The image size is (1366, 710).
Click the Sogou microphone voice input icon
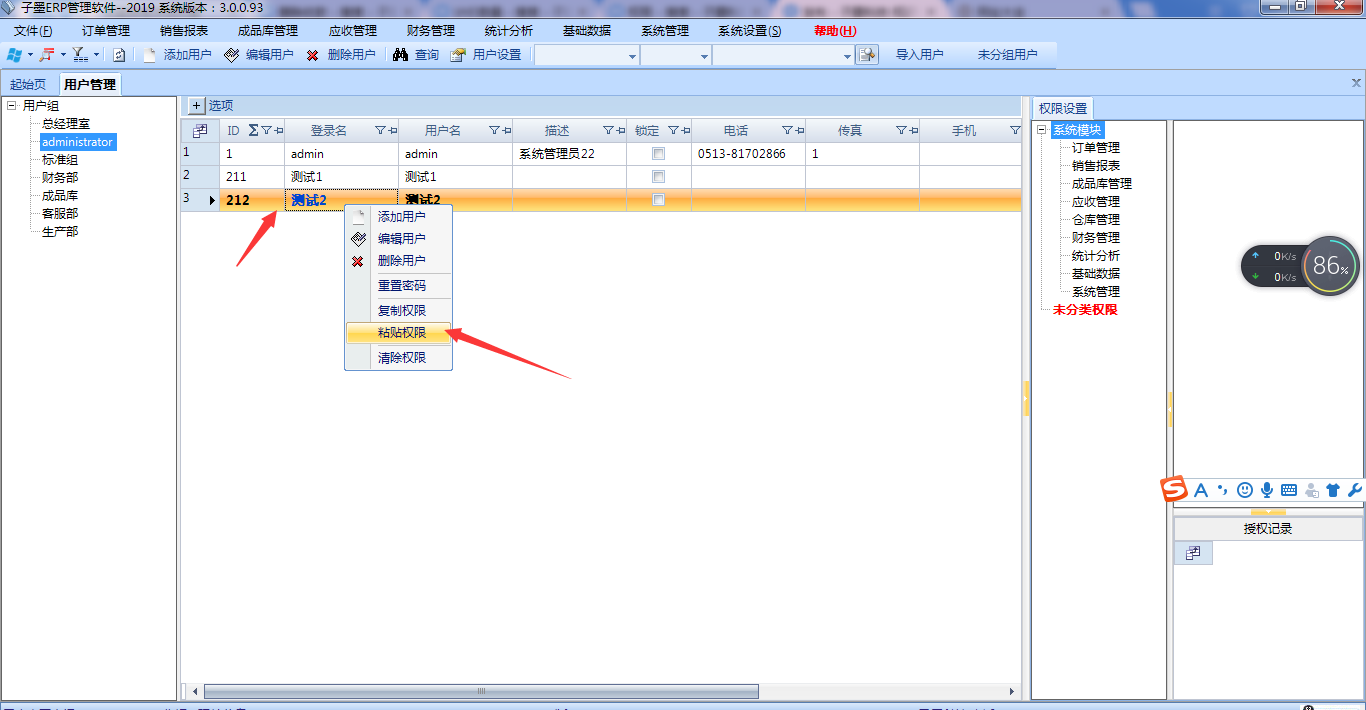coord(1267,490)
